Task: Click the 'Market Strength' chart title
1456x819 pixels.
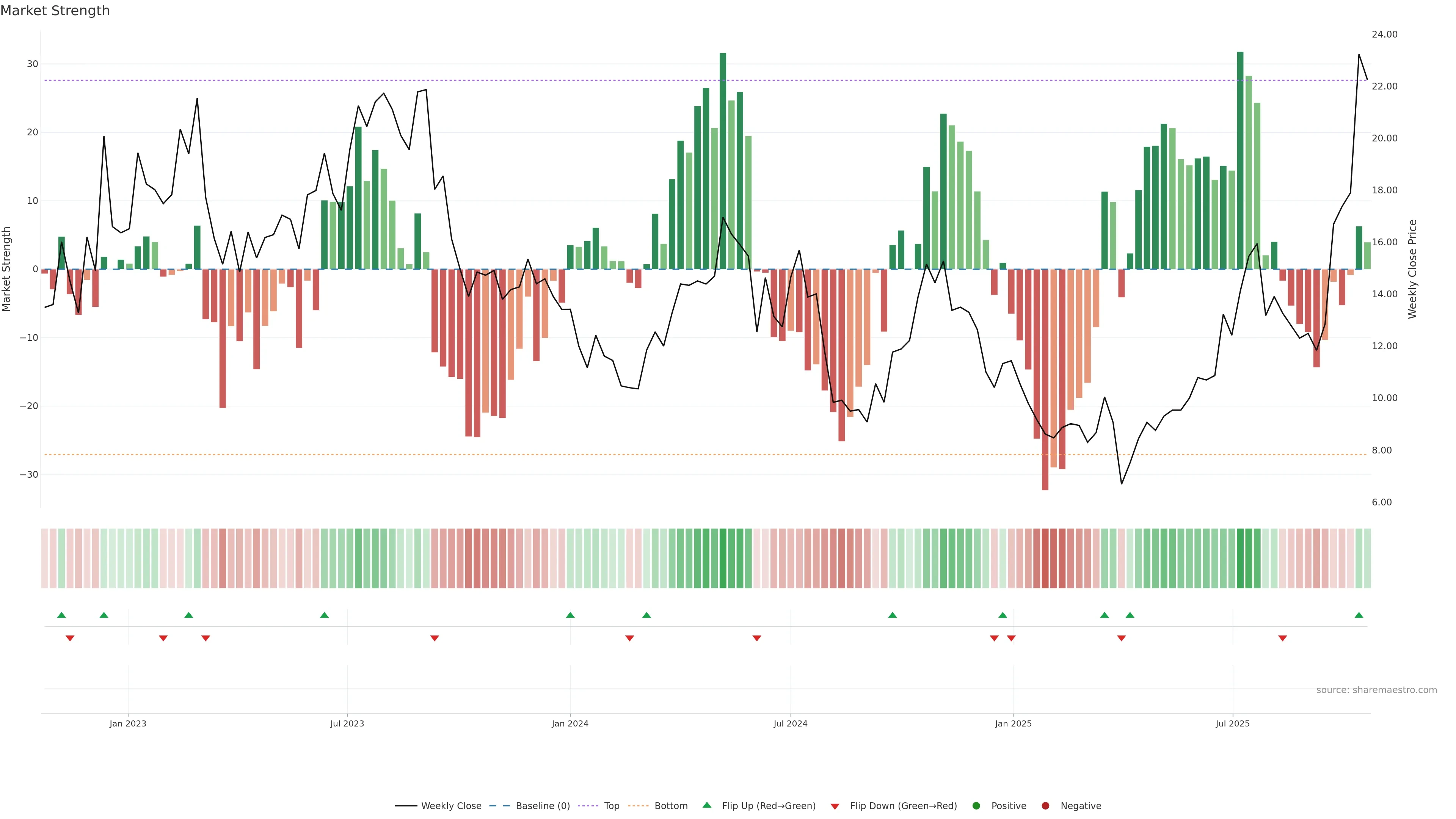Action: point(55,10)
